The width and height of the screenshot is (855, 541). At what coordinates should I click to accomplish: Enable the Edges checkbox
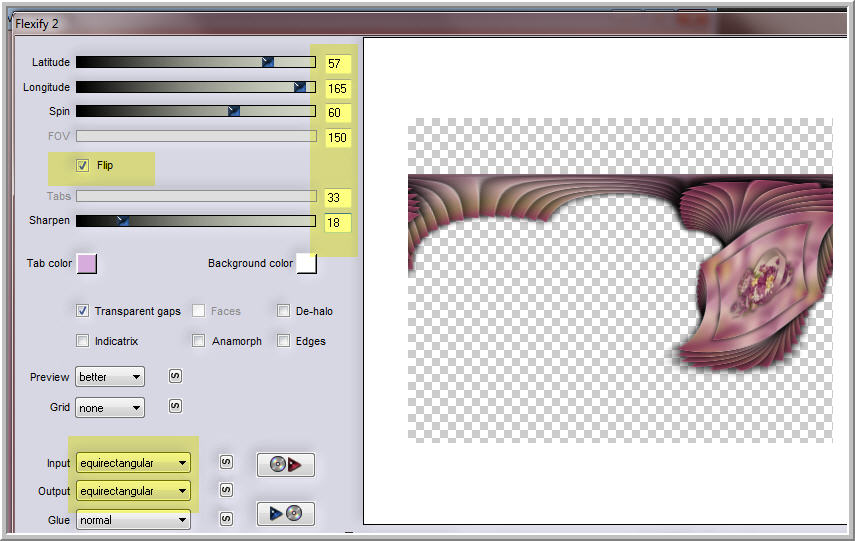[x=284, y=341]
